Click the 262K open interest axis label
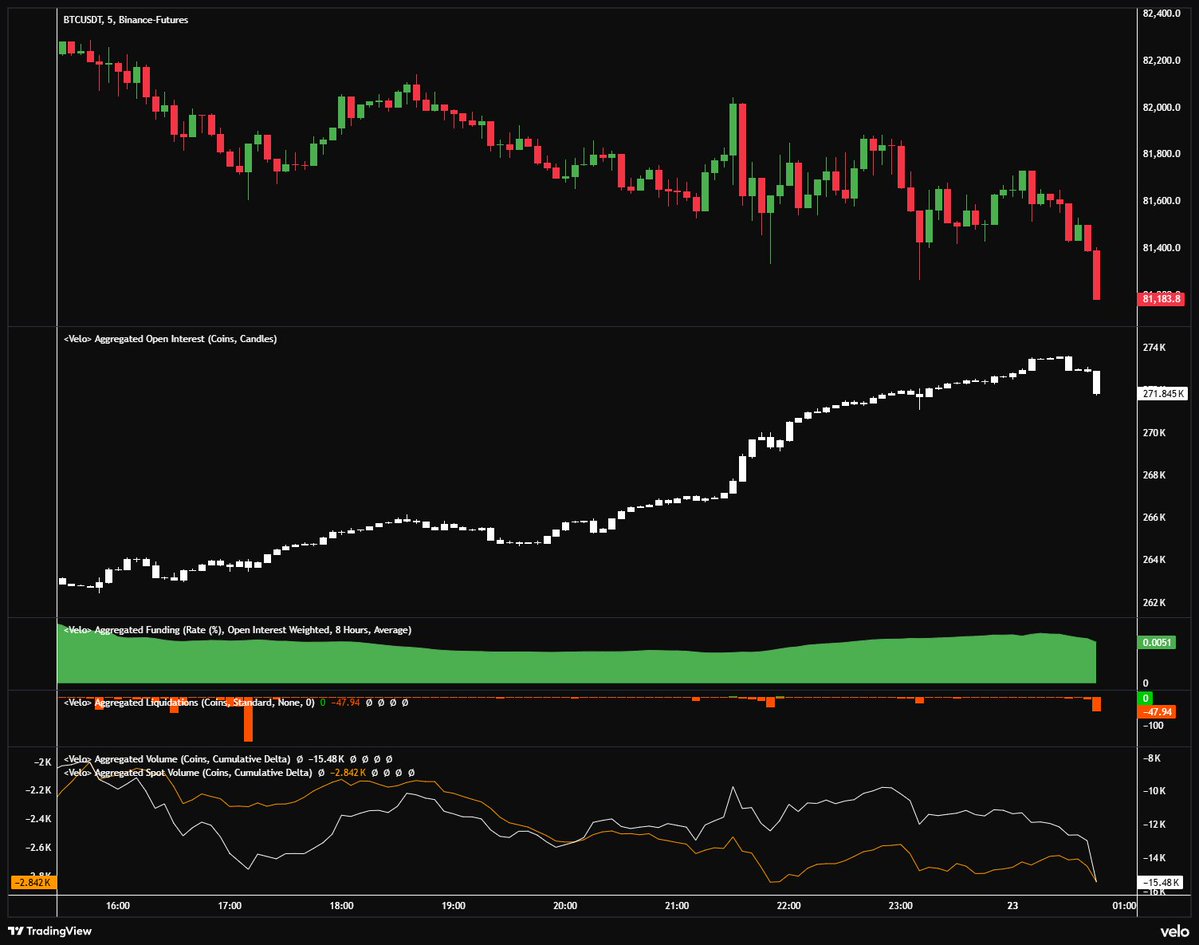 pyautogui.click(x=1154, y=602)
